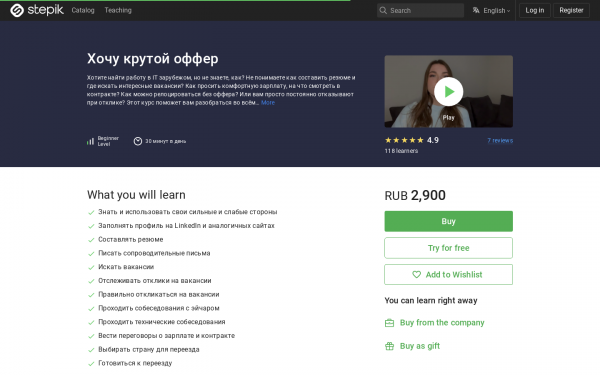Viewport: 600px width, 375px height.
Task: Click the Try for free button
Action: tap(448, 248)
